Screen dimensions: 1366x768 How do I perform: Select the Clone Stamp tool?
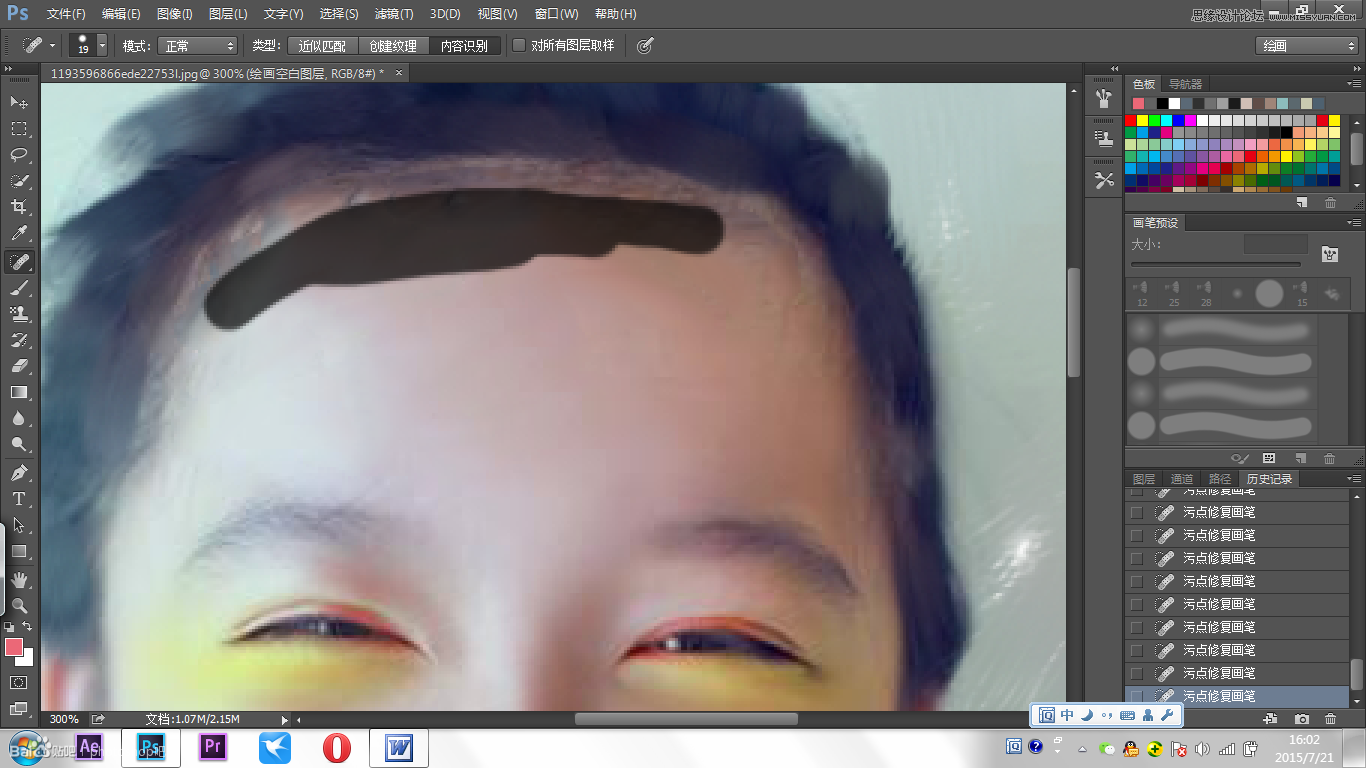pyautogui.click(x=20, y=314)
